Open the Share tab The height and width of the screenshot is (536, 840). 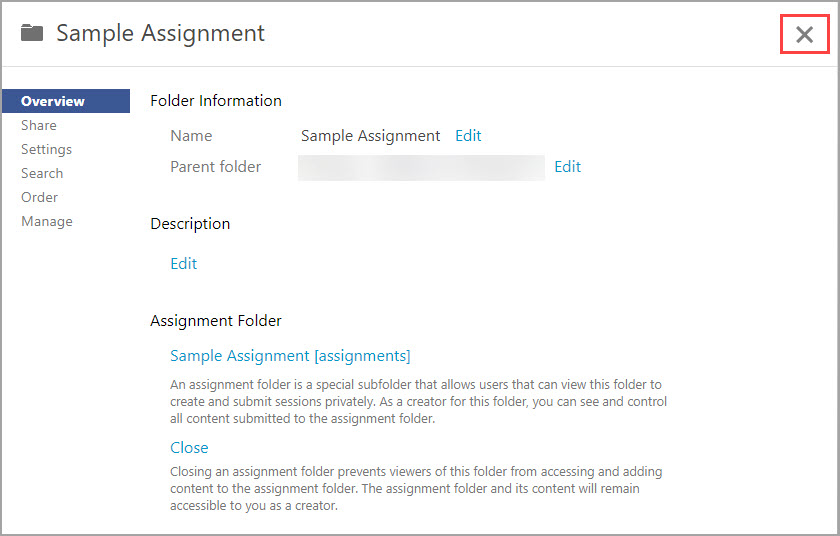(x=39, y=125)
